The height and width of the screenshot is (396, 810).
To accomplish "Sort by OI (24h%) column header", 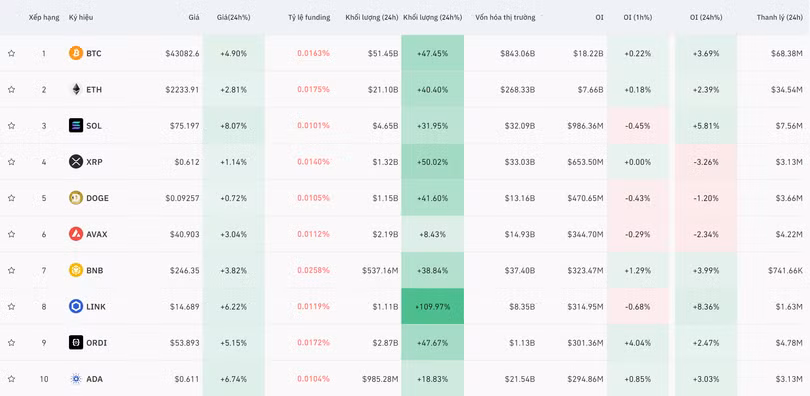I will pyautogui.click(x=706, y=18).
